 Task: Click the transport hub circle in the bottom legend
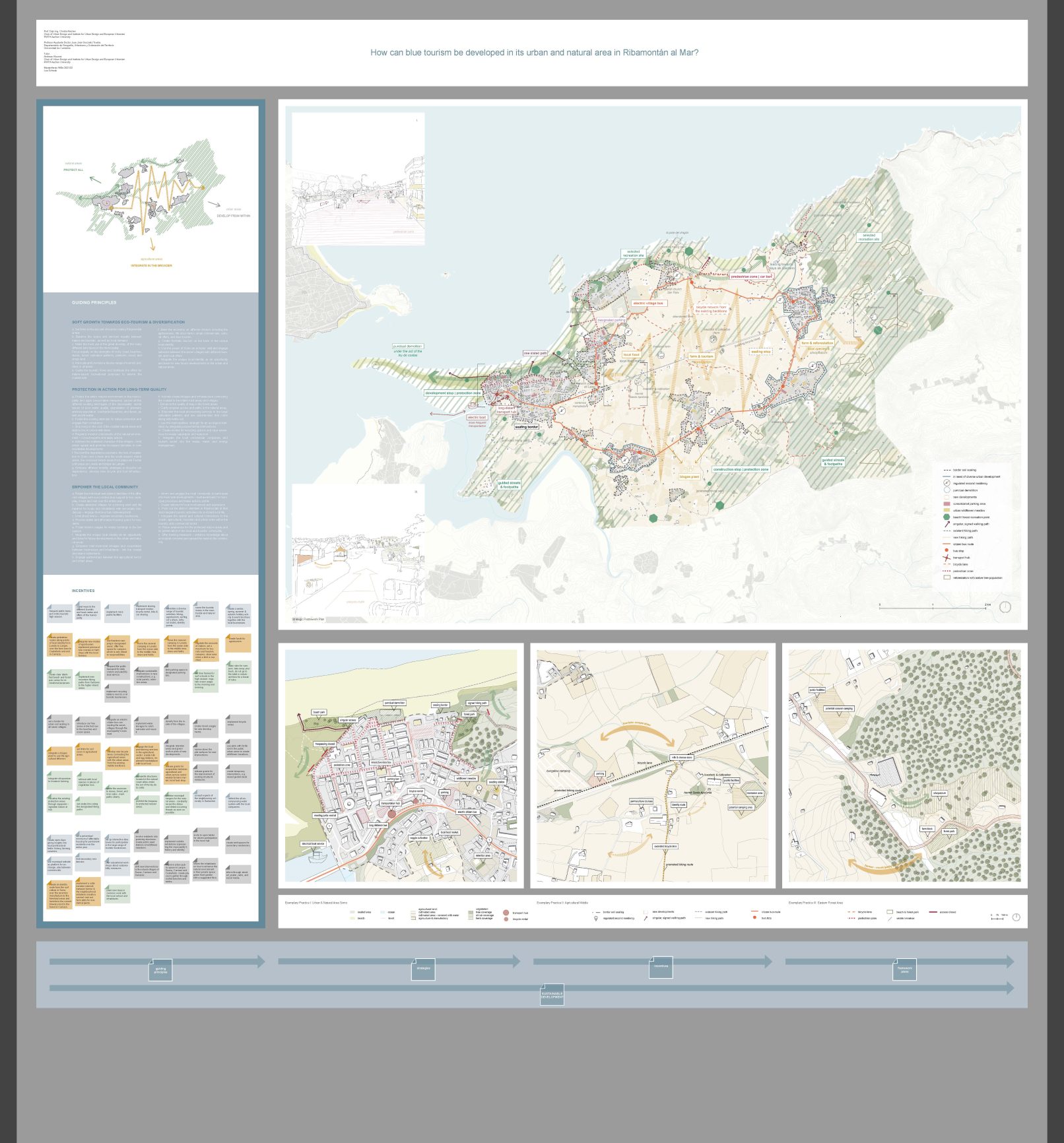click(506, 913)
